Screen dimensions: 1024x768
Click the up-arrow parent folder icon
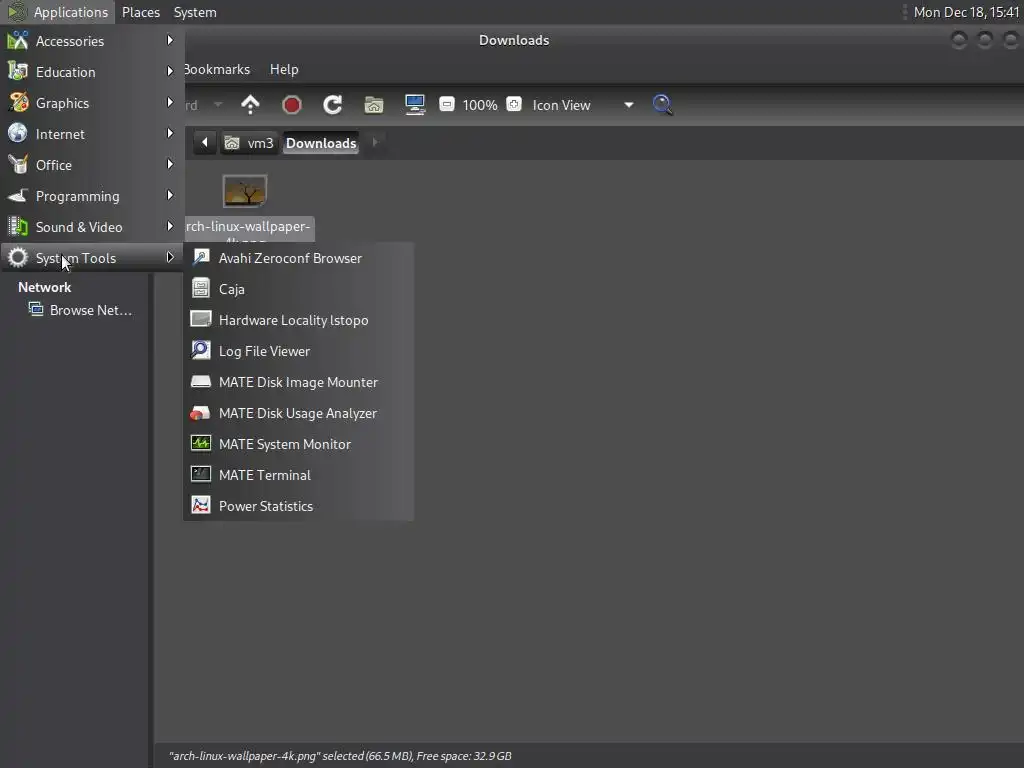(x=250, y=104)
